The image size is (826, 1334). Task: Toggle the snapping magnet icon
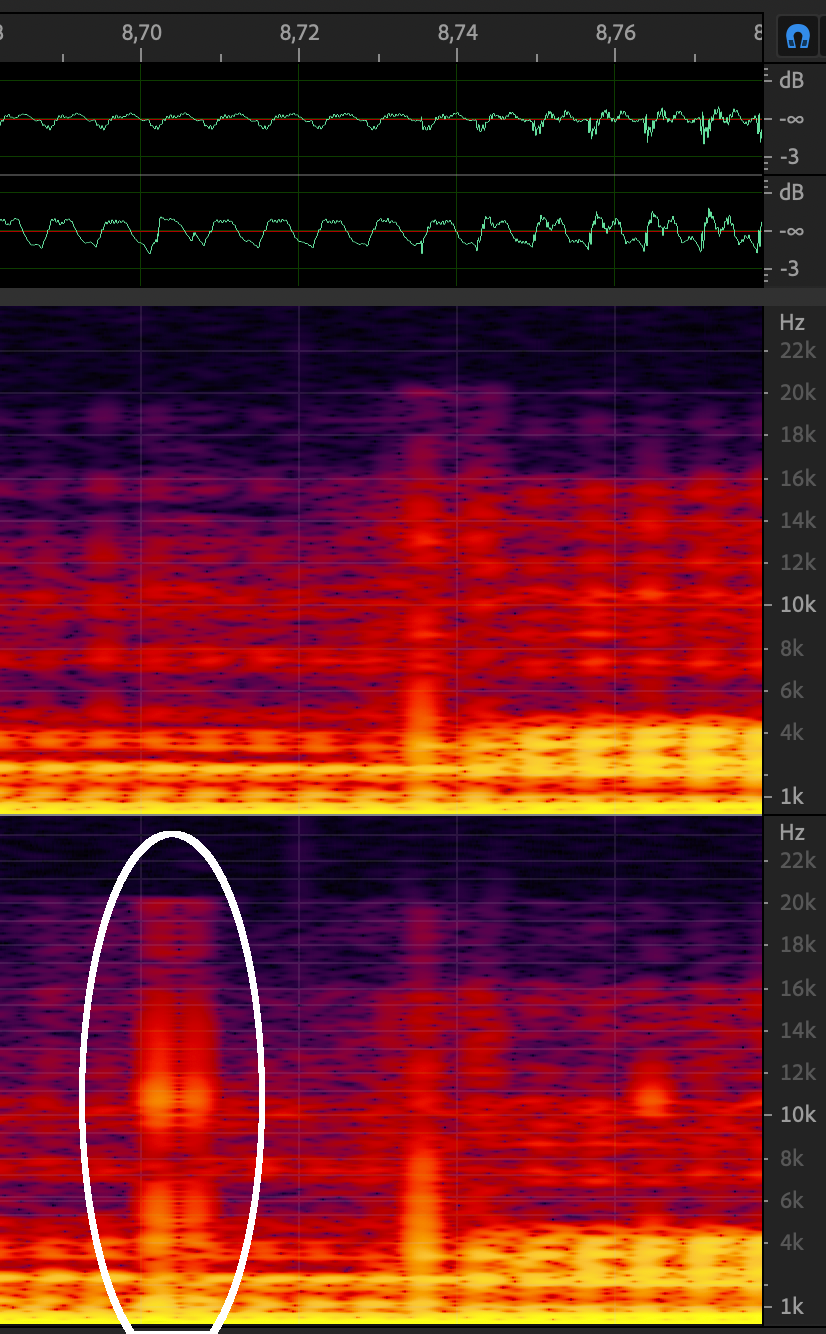coord(796,37)
